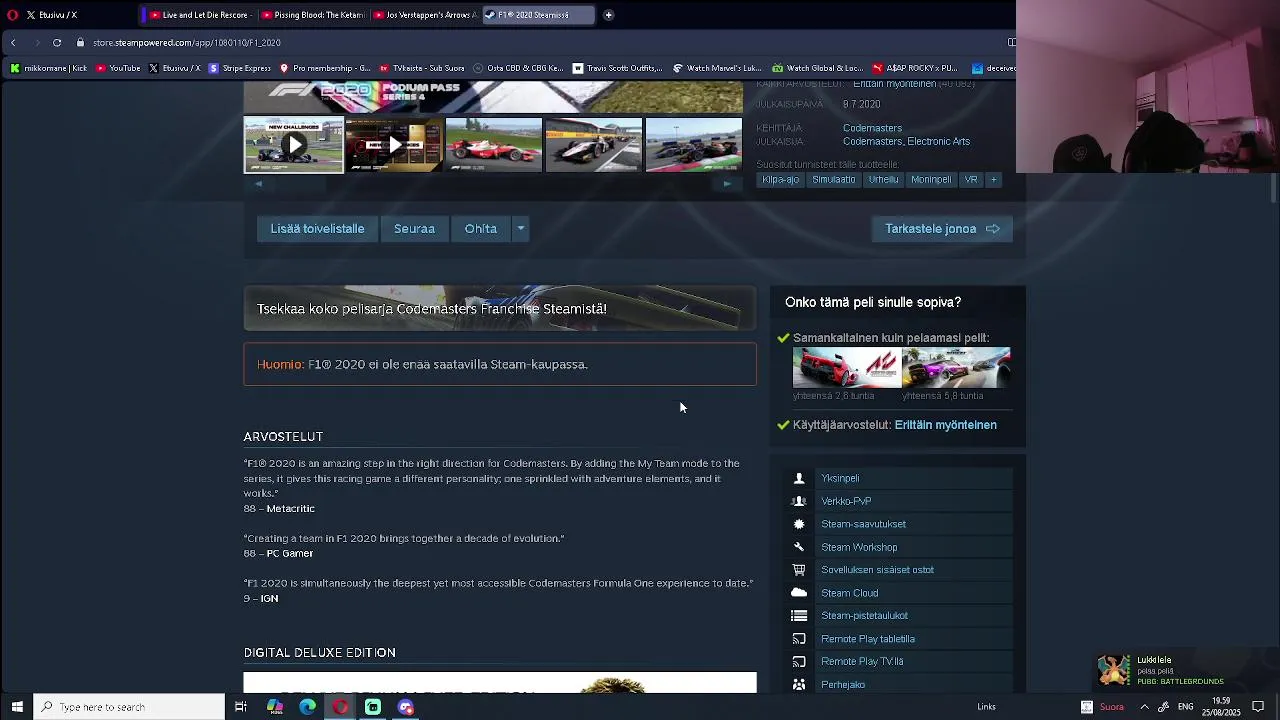Viewport: 1280px width, 720px height.
Task: Open the Jos Verstappen's Arrows tab
Action: point(423,15)
